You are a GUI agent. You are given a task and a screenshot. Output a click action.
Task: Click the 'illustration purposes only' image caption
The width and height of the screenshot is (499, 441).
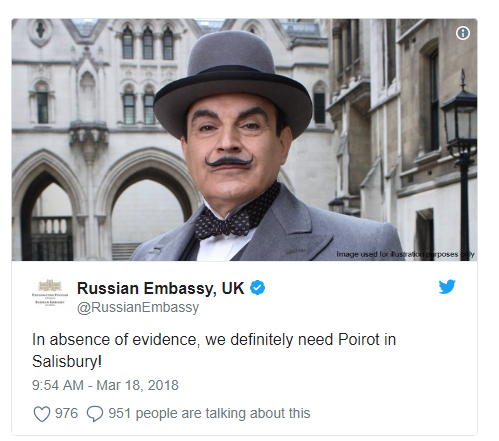(x=405, y=254)
